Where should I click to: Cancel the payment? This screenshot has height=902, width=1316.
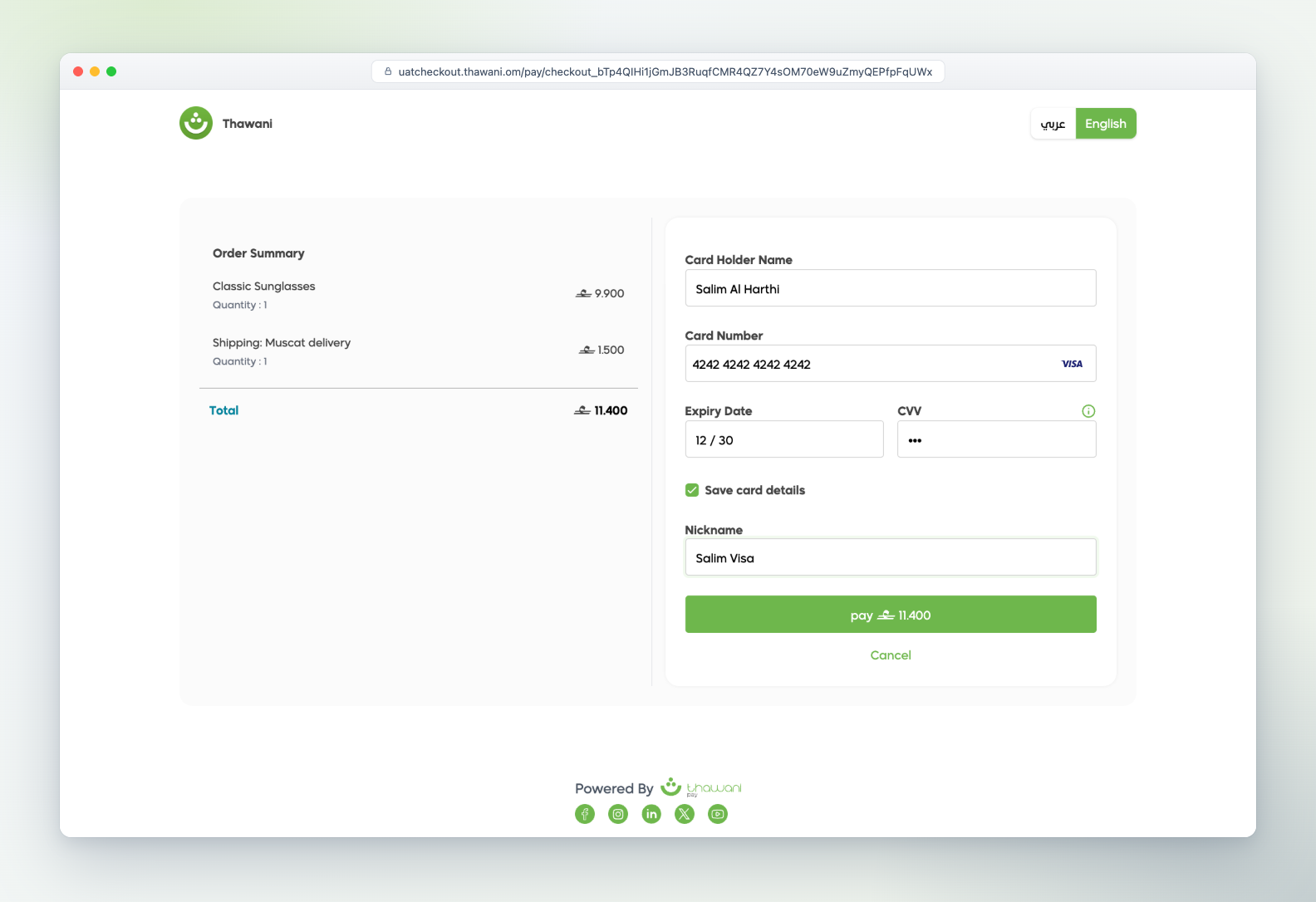click(x=891, y=655)
